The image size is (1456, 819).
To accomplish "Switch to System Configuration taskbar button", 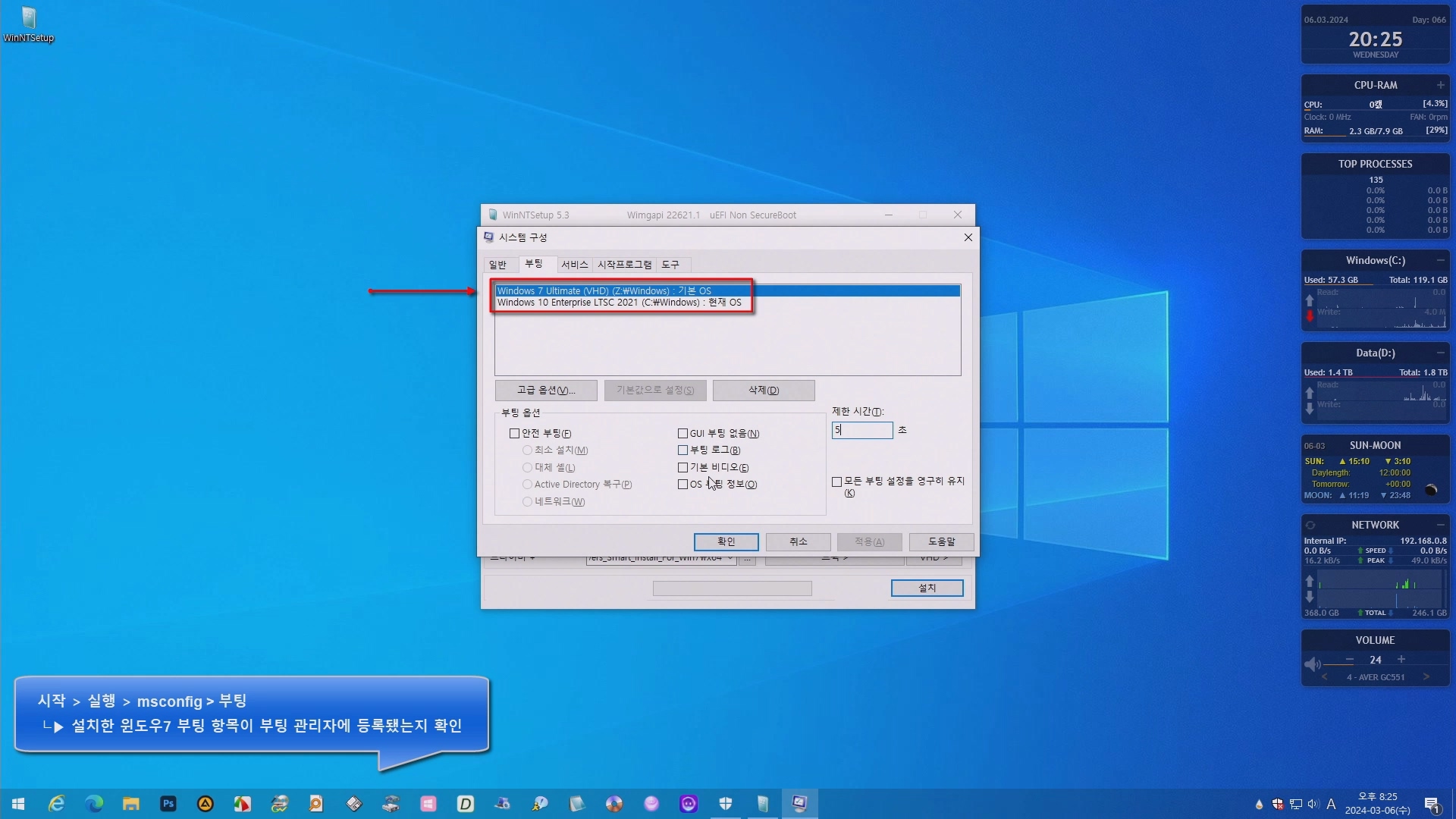I will point(800,804).
